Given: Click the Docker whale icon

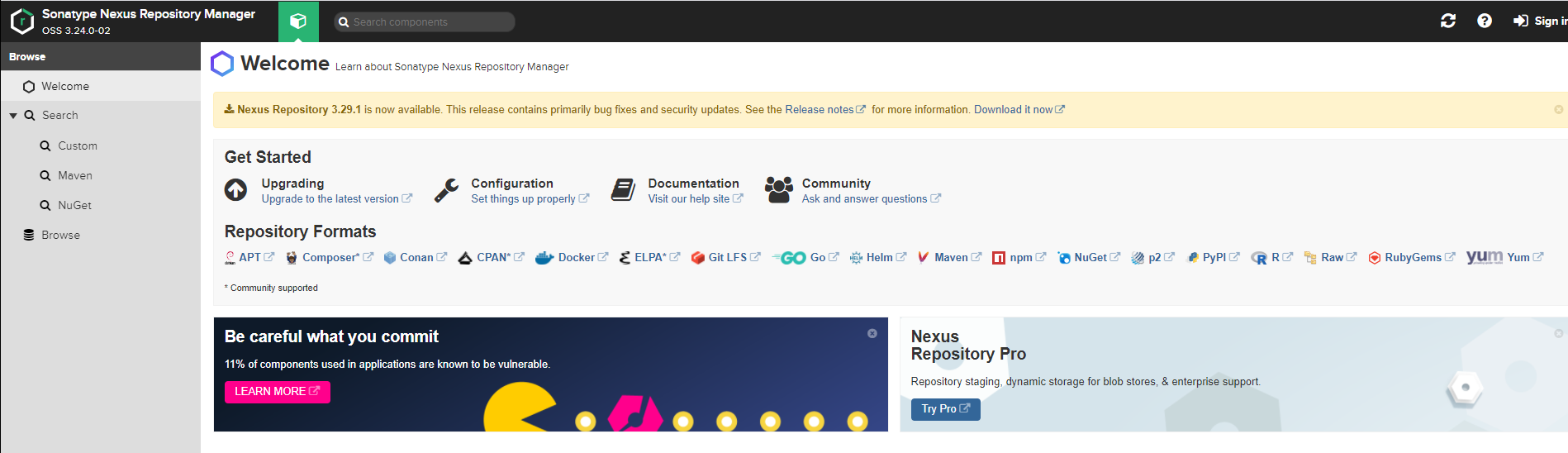Looking at the screenshot, I should (x=544, y=258).
